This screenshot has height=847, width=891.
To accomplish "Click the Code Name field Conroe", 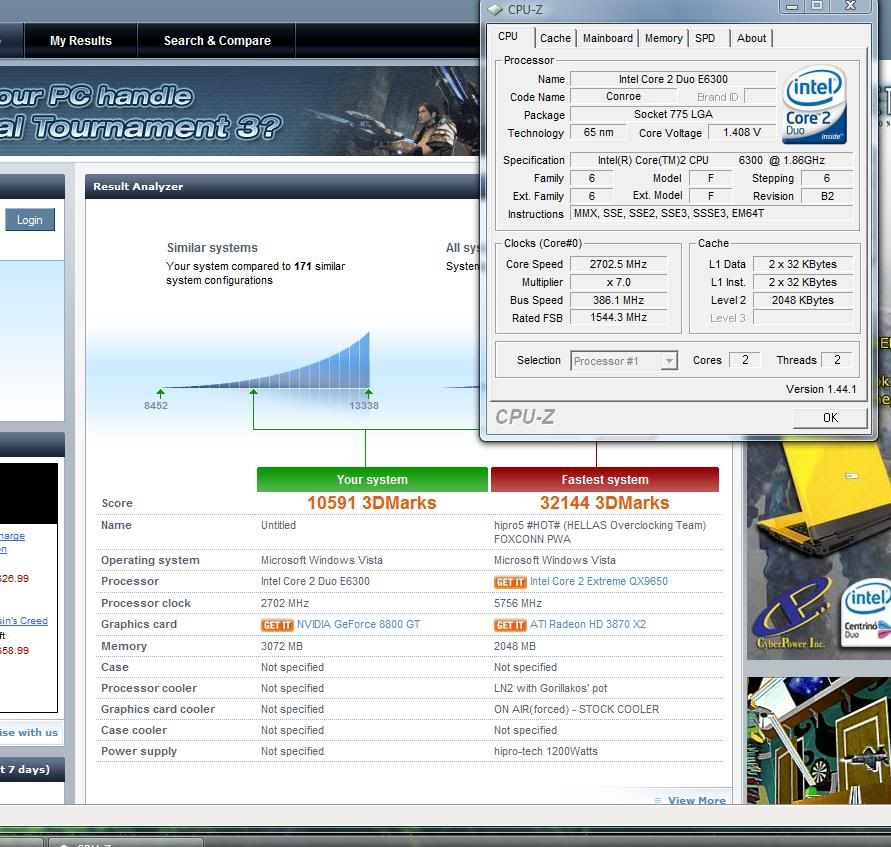I will click(x=623, y=97).
